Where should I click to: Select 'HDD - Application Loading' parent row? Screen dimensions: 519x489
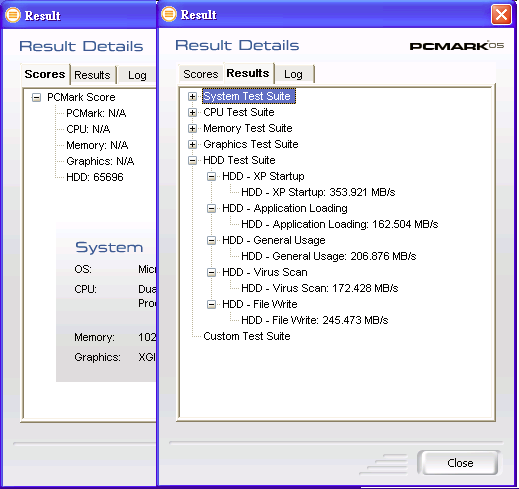pos(285,208)
